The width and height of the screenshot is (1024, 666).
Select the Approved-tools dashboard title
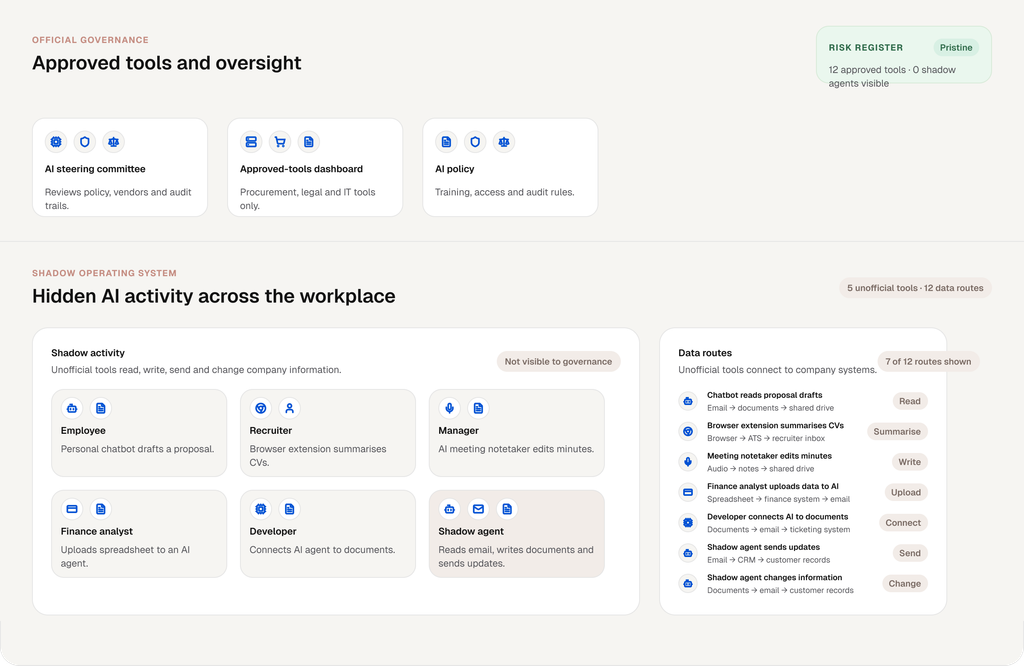click(x=301, y=169)
